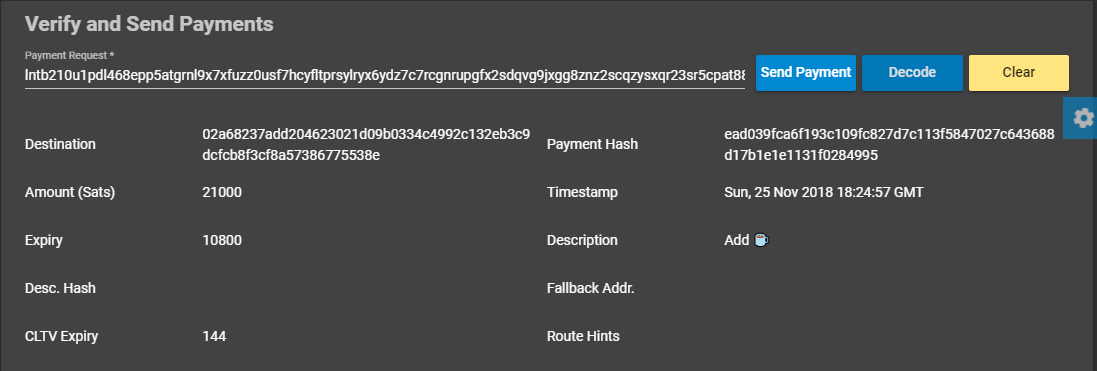1097x371 pixels.
Task: Click the 10800 expiry value
Action: 222,240
